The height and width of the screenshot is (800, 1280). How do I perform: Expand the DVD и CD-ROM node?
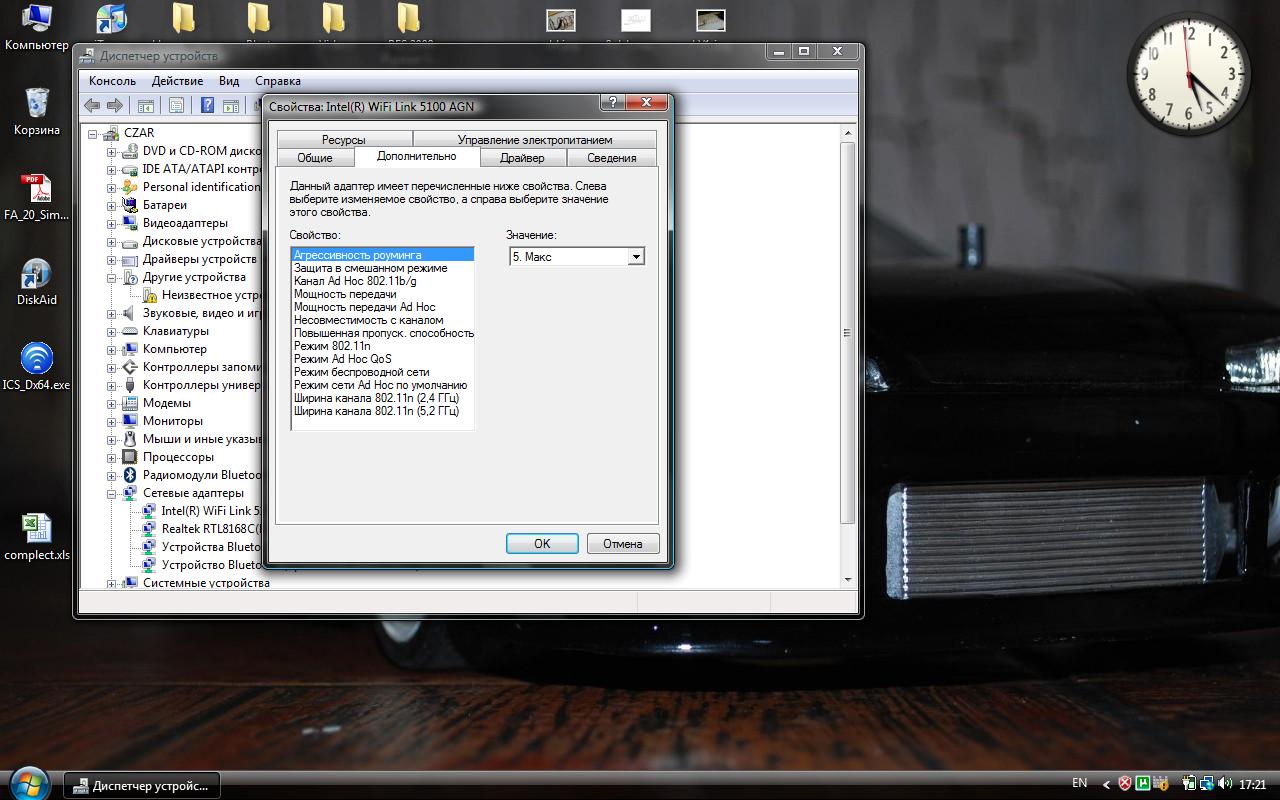point(112,151)
